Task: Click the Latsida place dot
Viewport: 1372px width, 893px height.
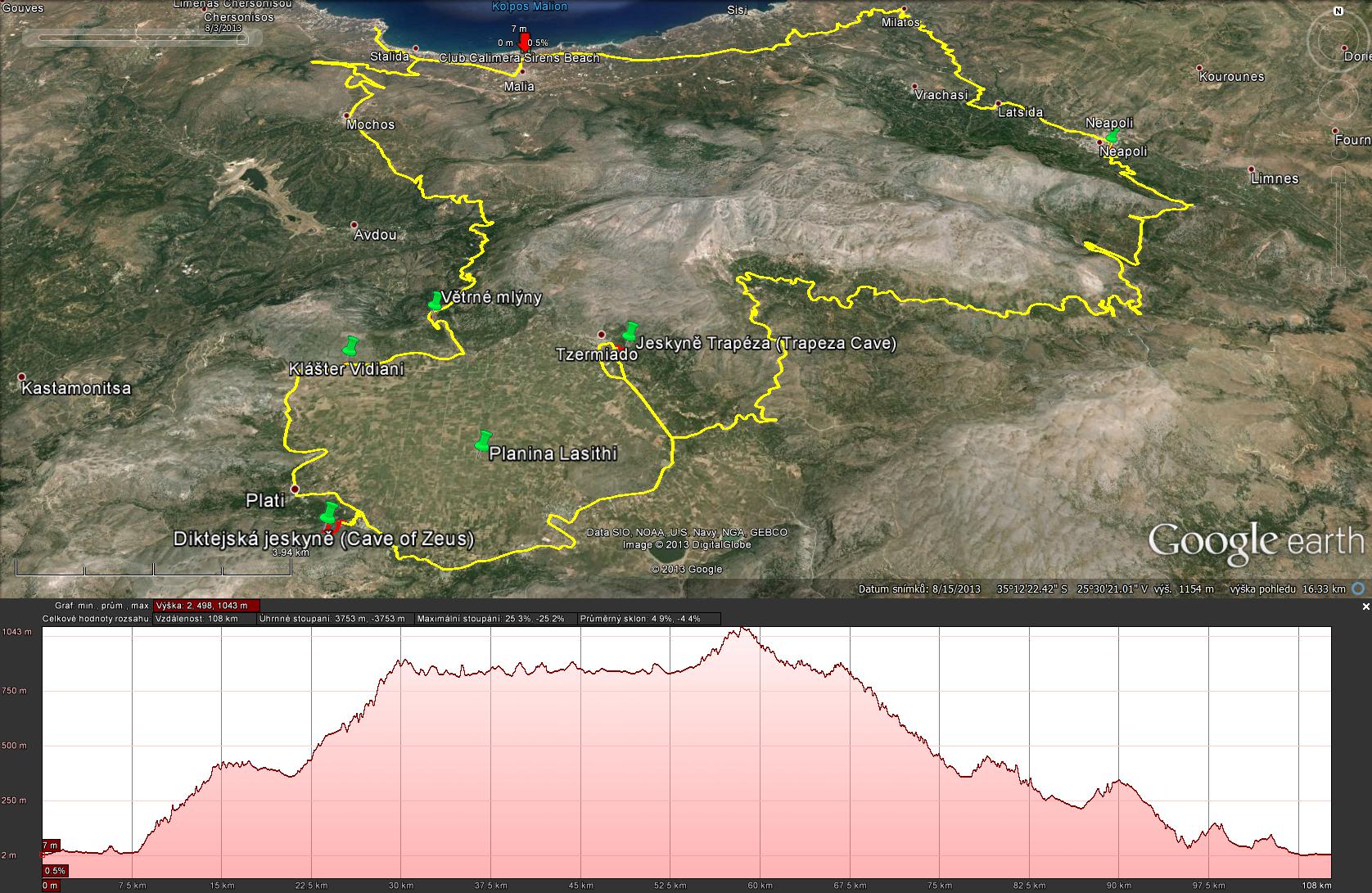Action: click(999, 103)
